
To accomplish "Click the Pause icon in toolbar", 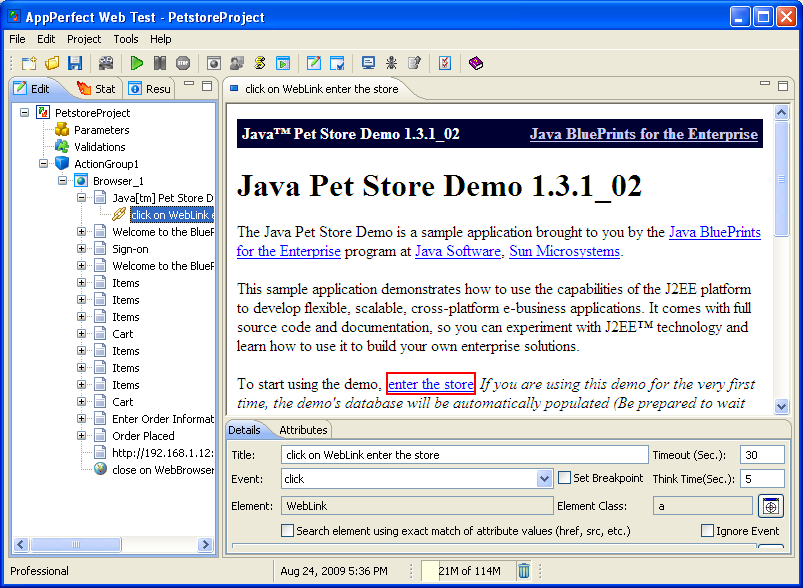I will [x=160, y=63].
